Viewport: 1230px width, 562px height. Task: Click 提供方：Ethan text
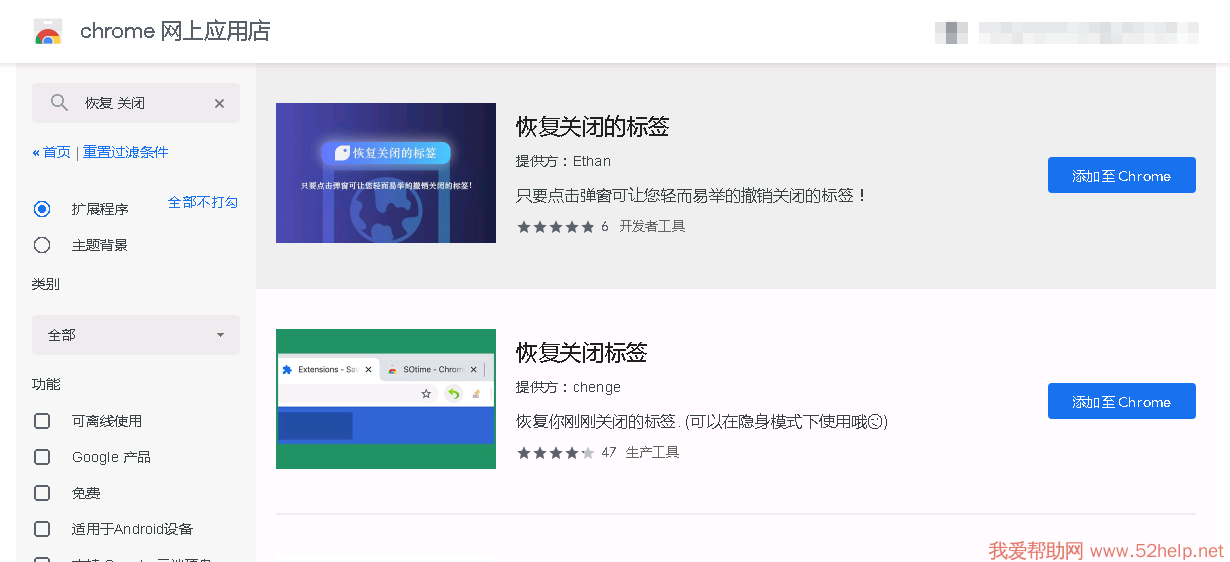click(563, 161)
